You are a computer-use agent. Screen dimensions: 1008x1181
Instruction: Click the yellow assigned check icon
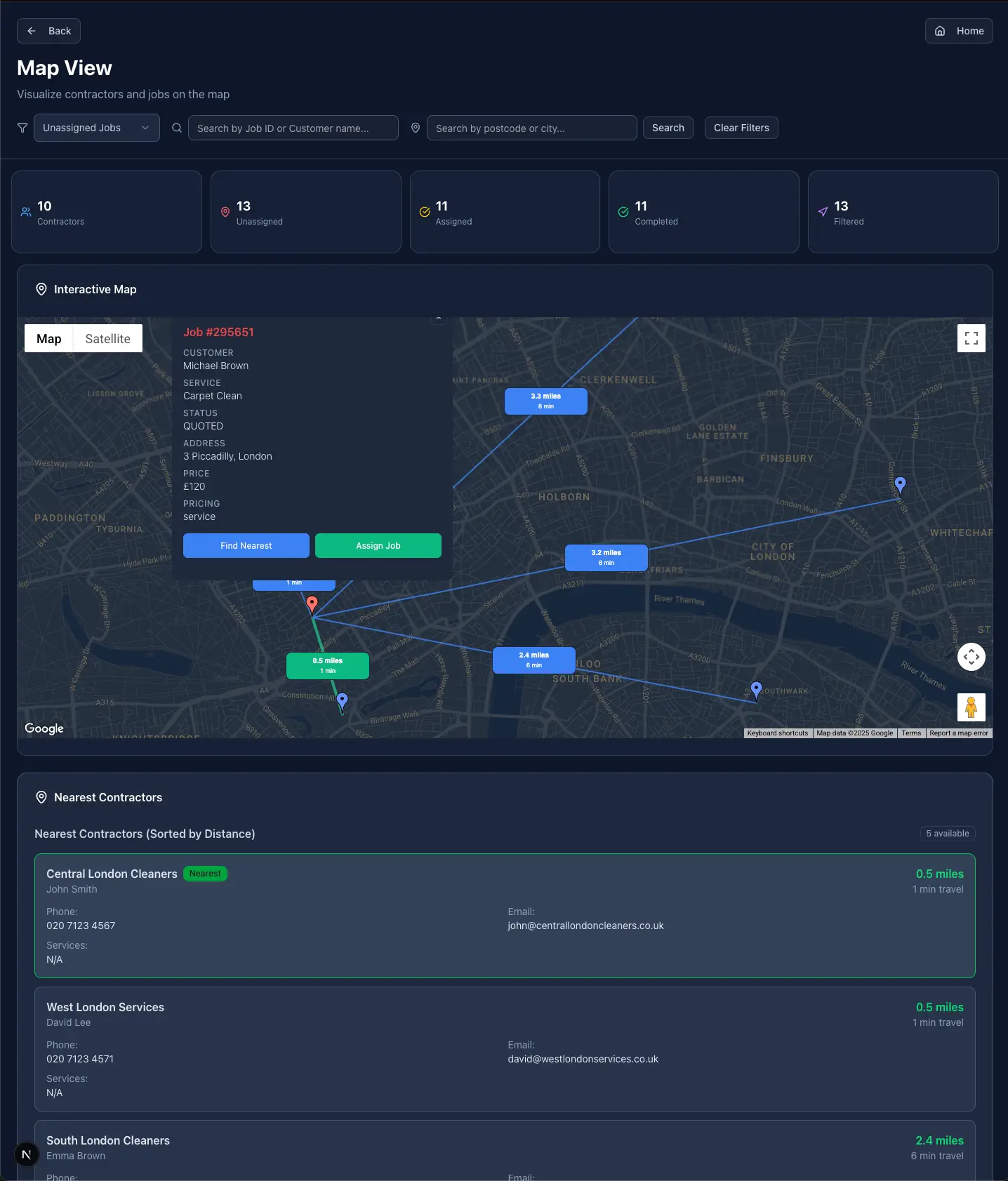point(425,212)
